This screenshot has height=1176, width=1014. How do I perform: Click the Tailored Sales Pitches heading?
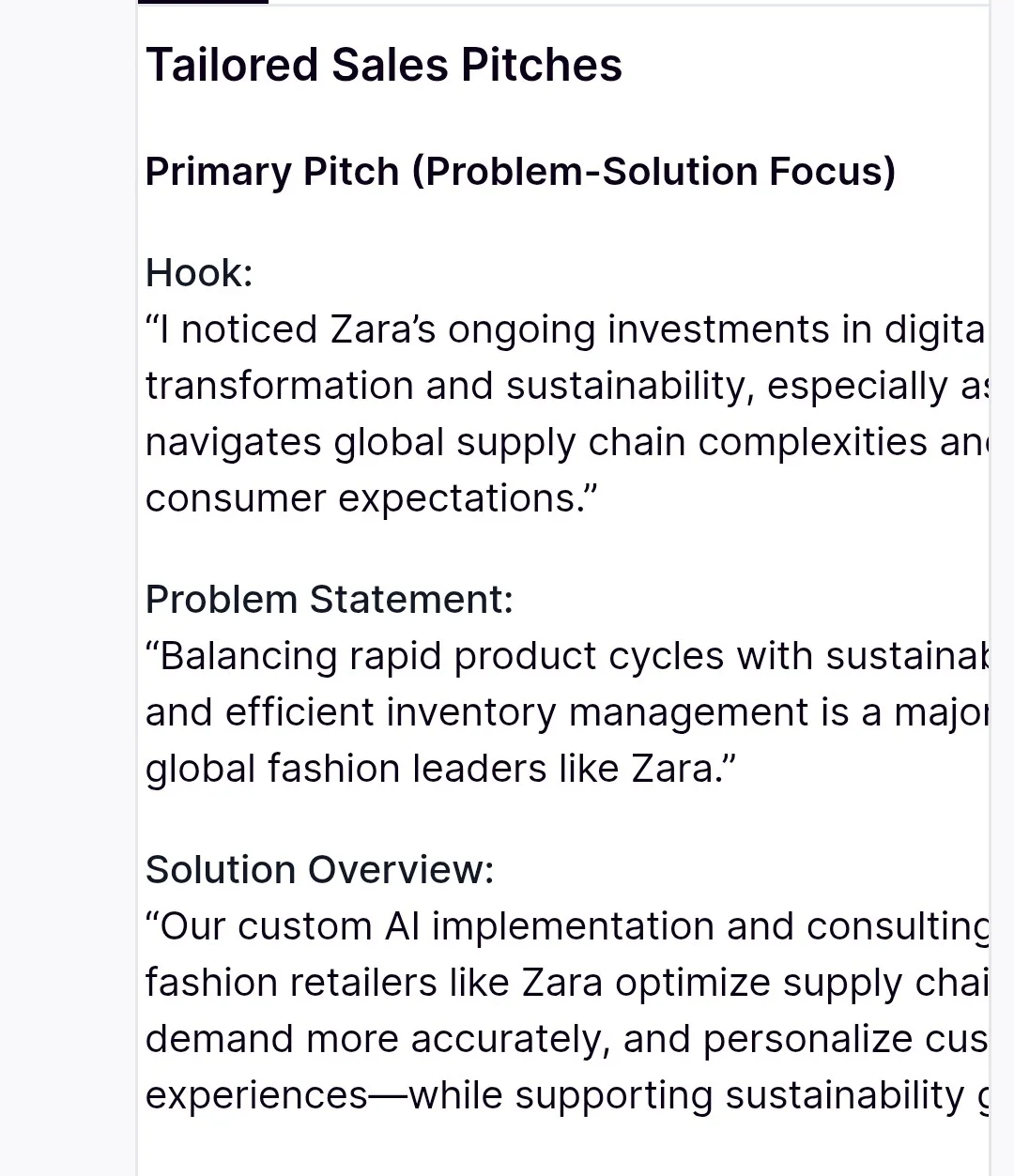[383, 66]
